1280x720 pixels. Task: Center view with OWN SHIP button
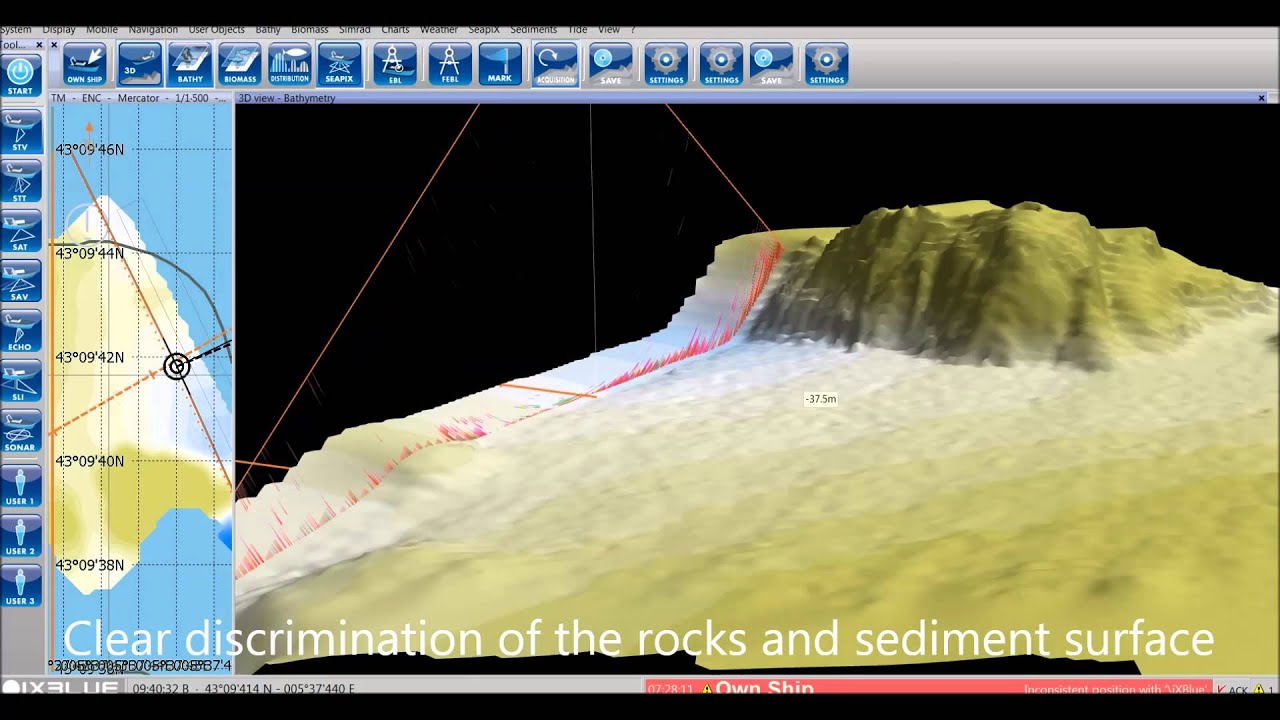[x=84, y=64]
